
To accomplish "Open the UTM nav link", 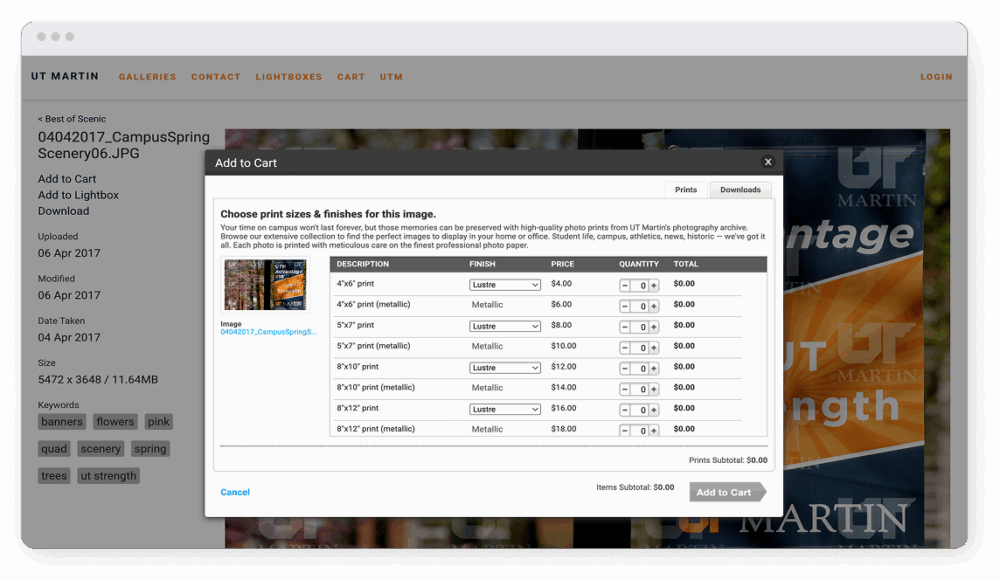I will [391, 77].
